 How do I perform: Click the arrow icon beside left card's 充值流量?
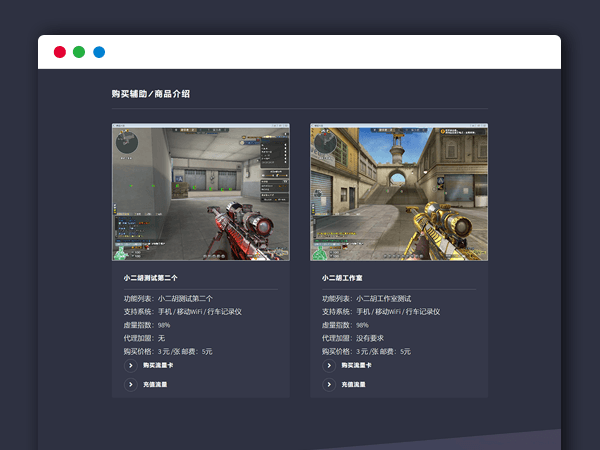coord(130,384)
